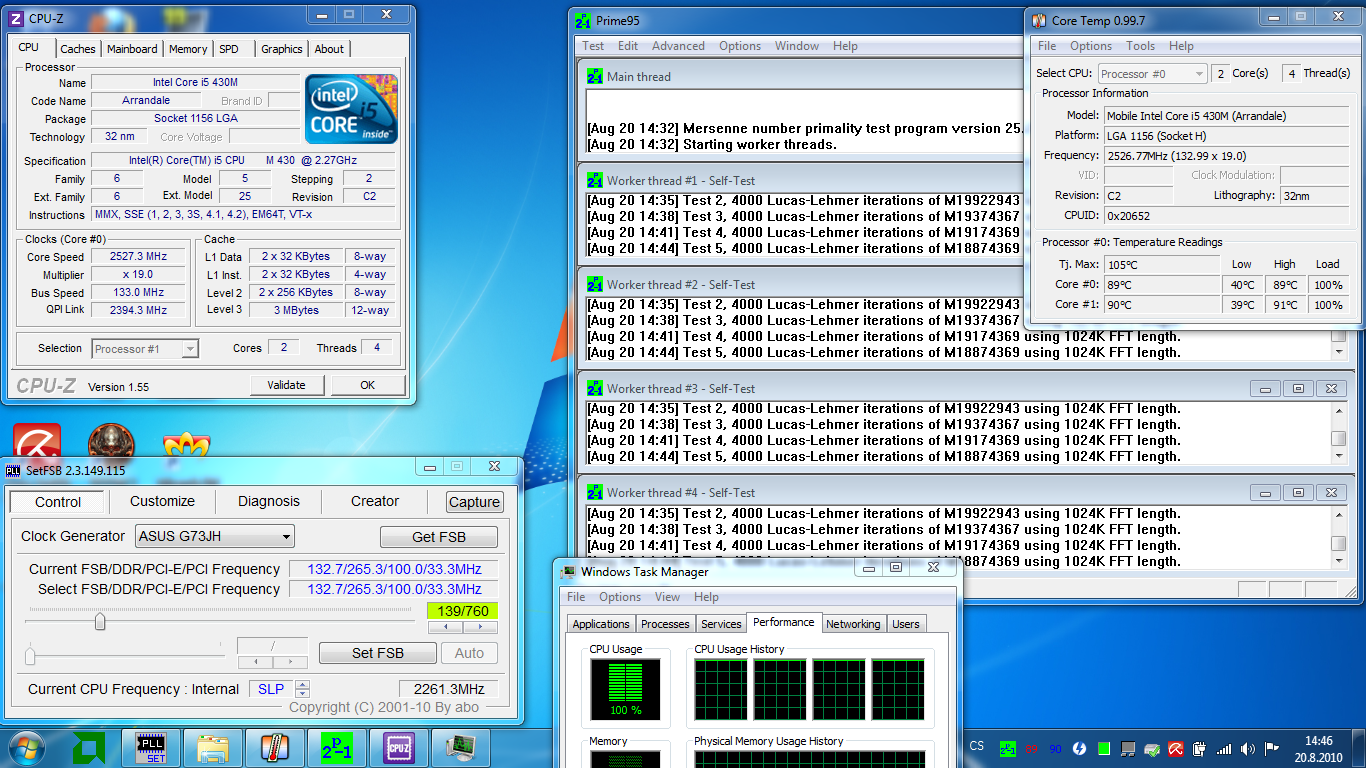The image size is (1366, 768).
Task: Click blue lightning bolt tray icon
Action: coord(1080,748)
